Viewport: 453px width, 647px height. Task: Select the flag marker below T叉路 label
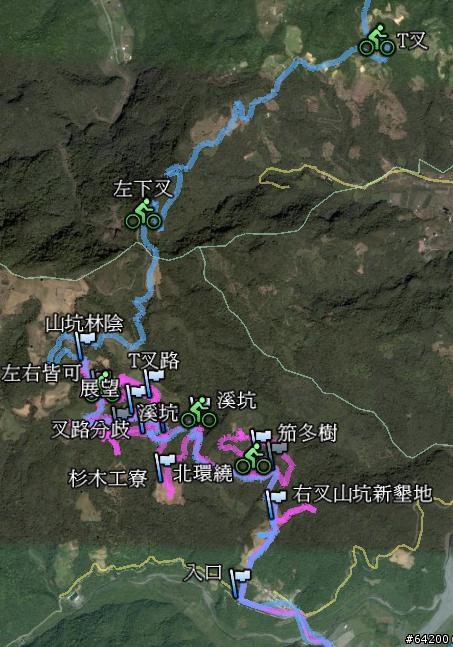point(153,383)
